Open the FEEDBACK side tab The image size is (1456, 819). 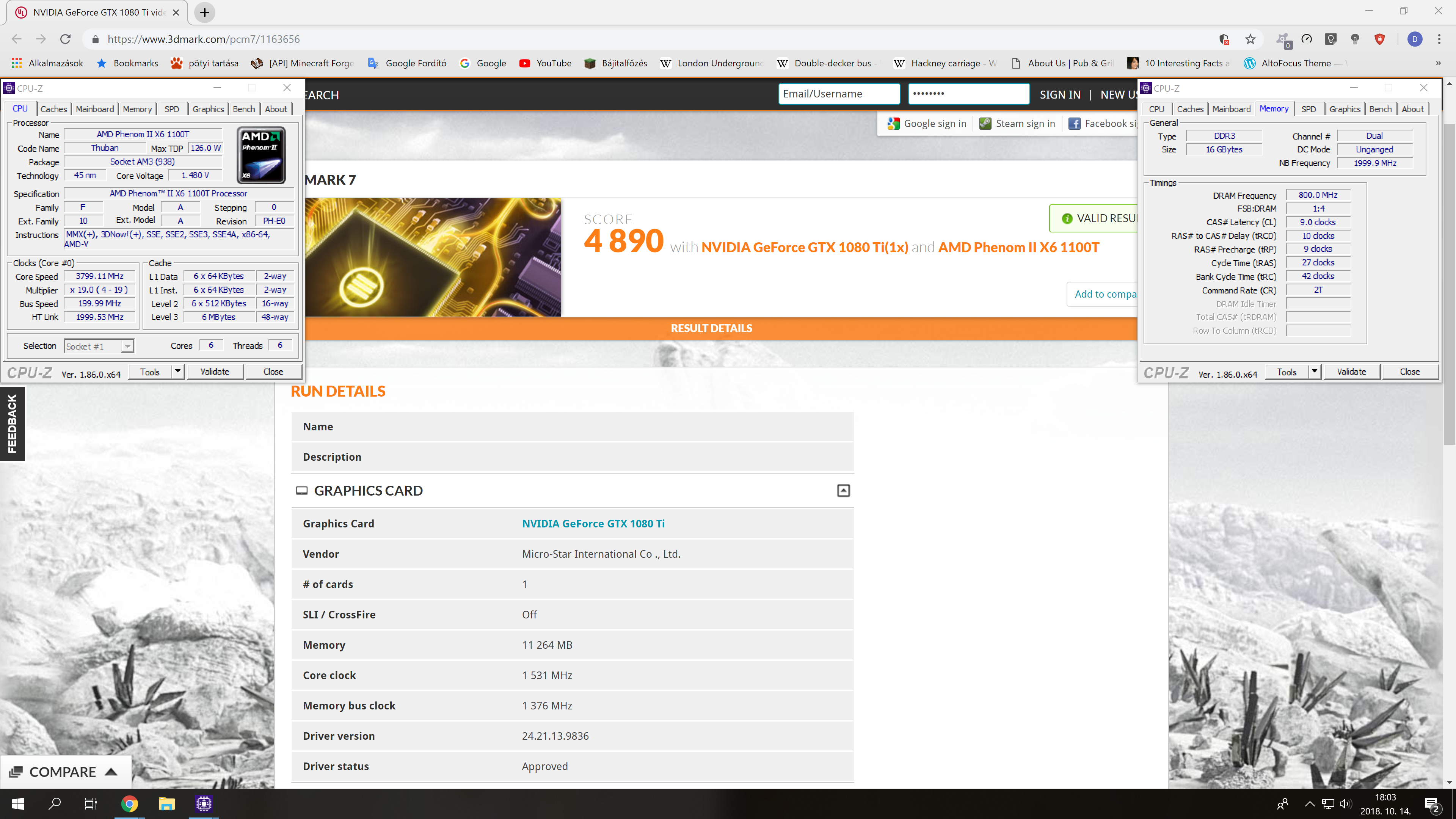coord(12,424)
